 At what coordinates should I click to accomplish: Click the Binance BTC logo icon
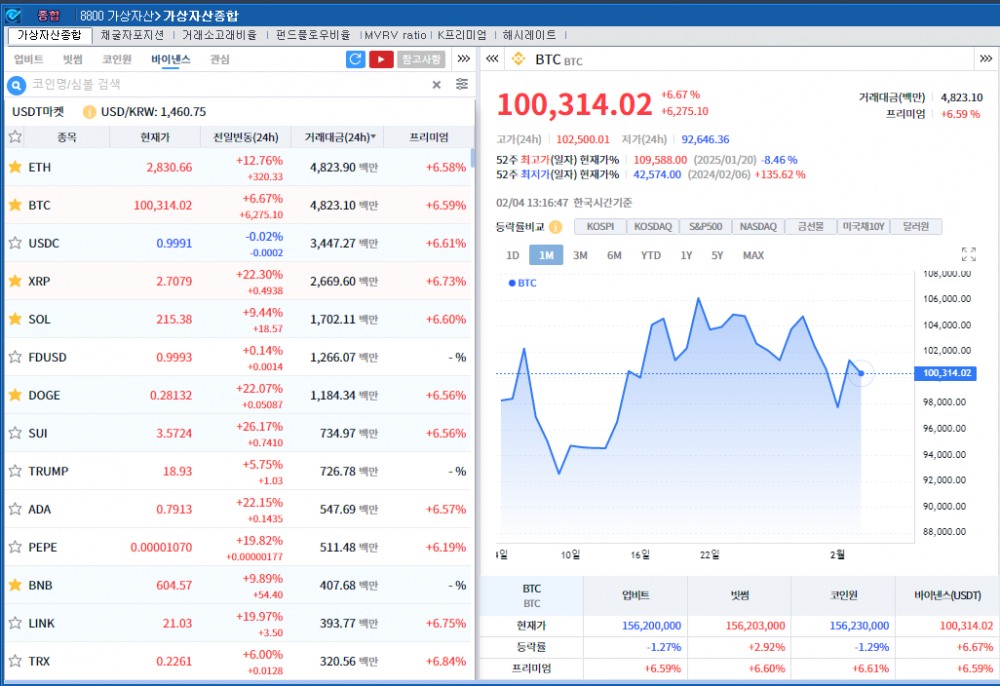[518, 58]
